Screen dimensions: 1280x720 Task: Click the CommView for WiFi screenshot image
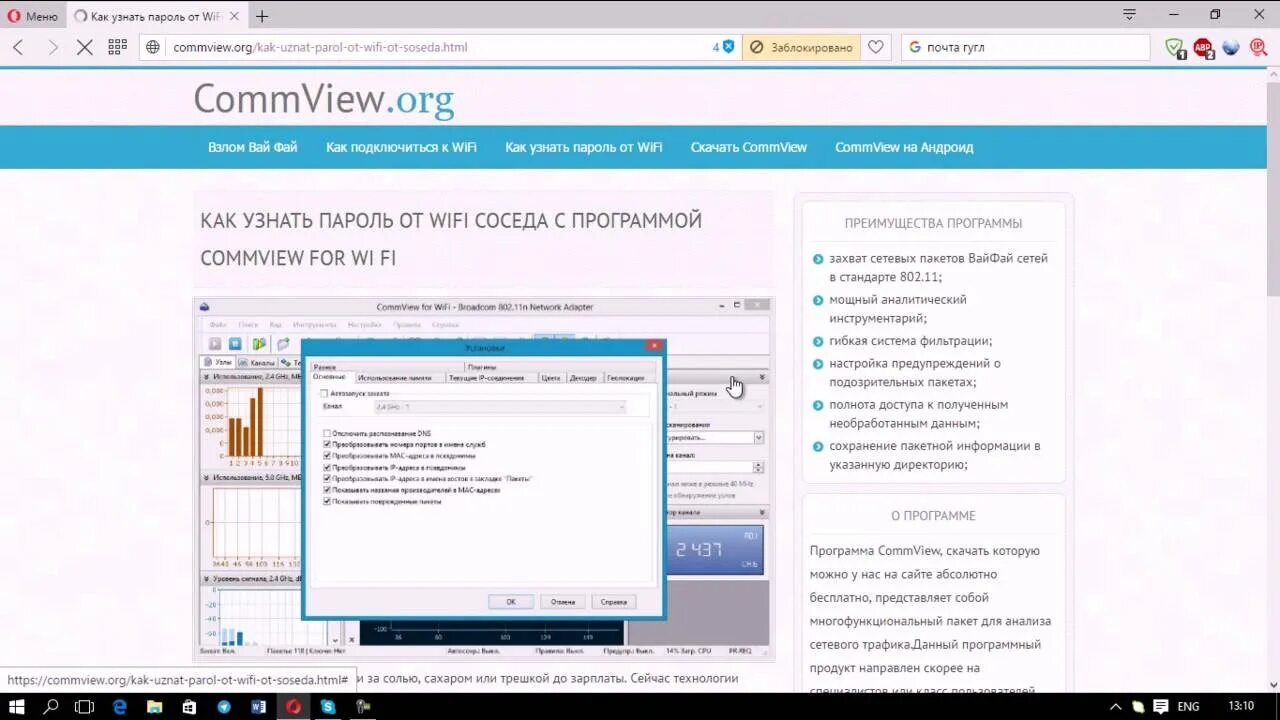click(483, 478)
